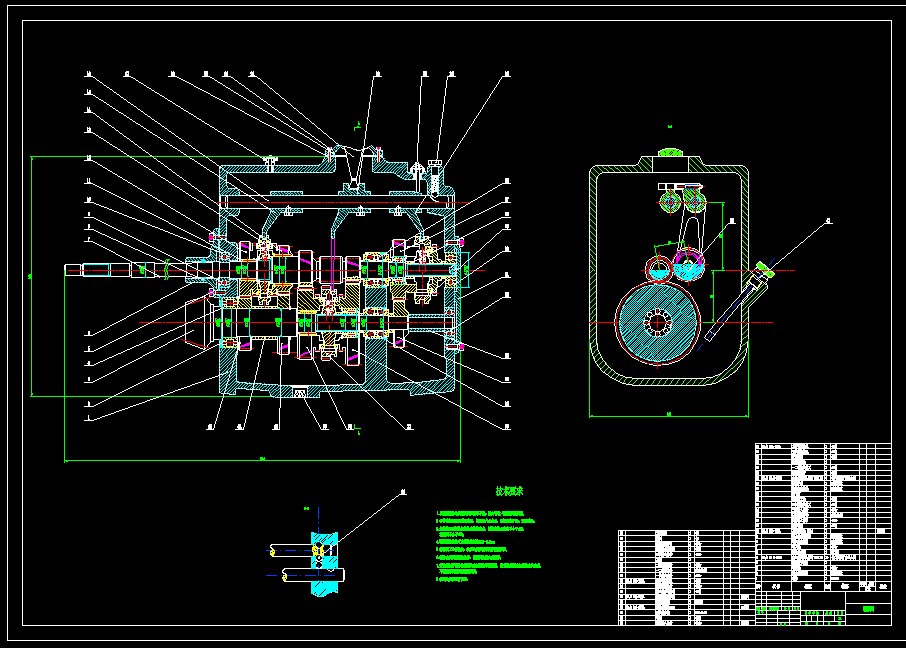This screenshot has width=906, height=648.
Task: Select the overall length dimension line under the main view
Action: (x=262, y=461)
